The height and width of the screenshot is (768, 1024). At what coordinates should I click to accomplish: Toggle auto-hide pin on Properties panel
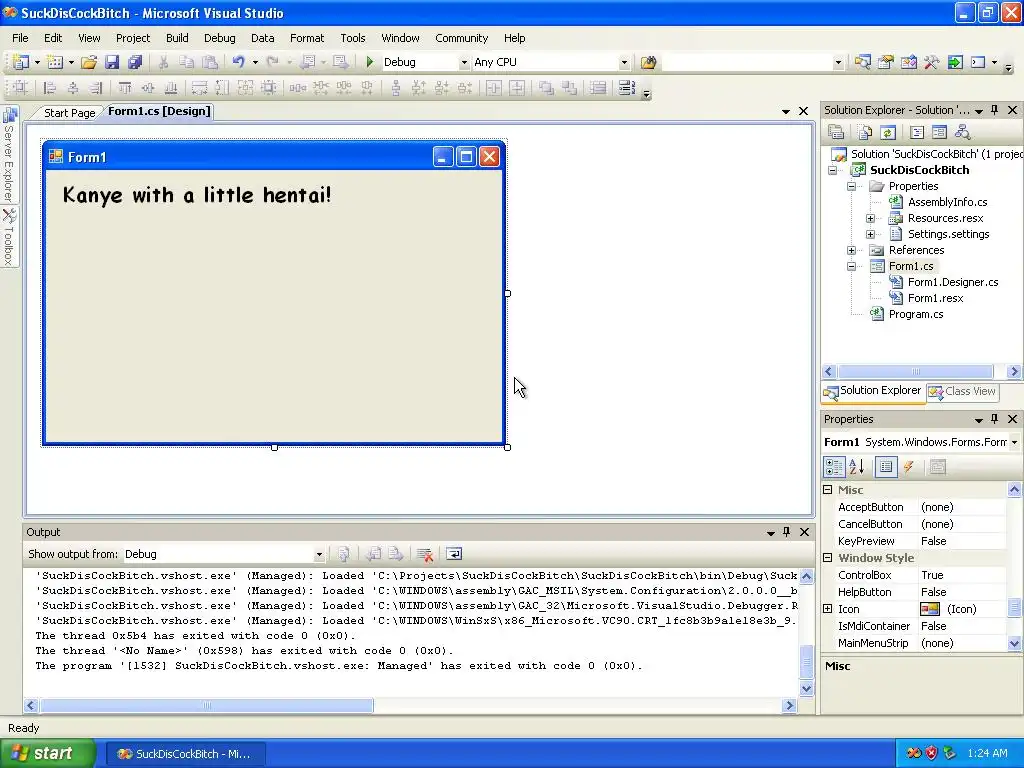pyautogui.click(x=995, y=419)
